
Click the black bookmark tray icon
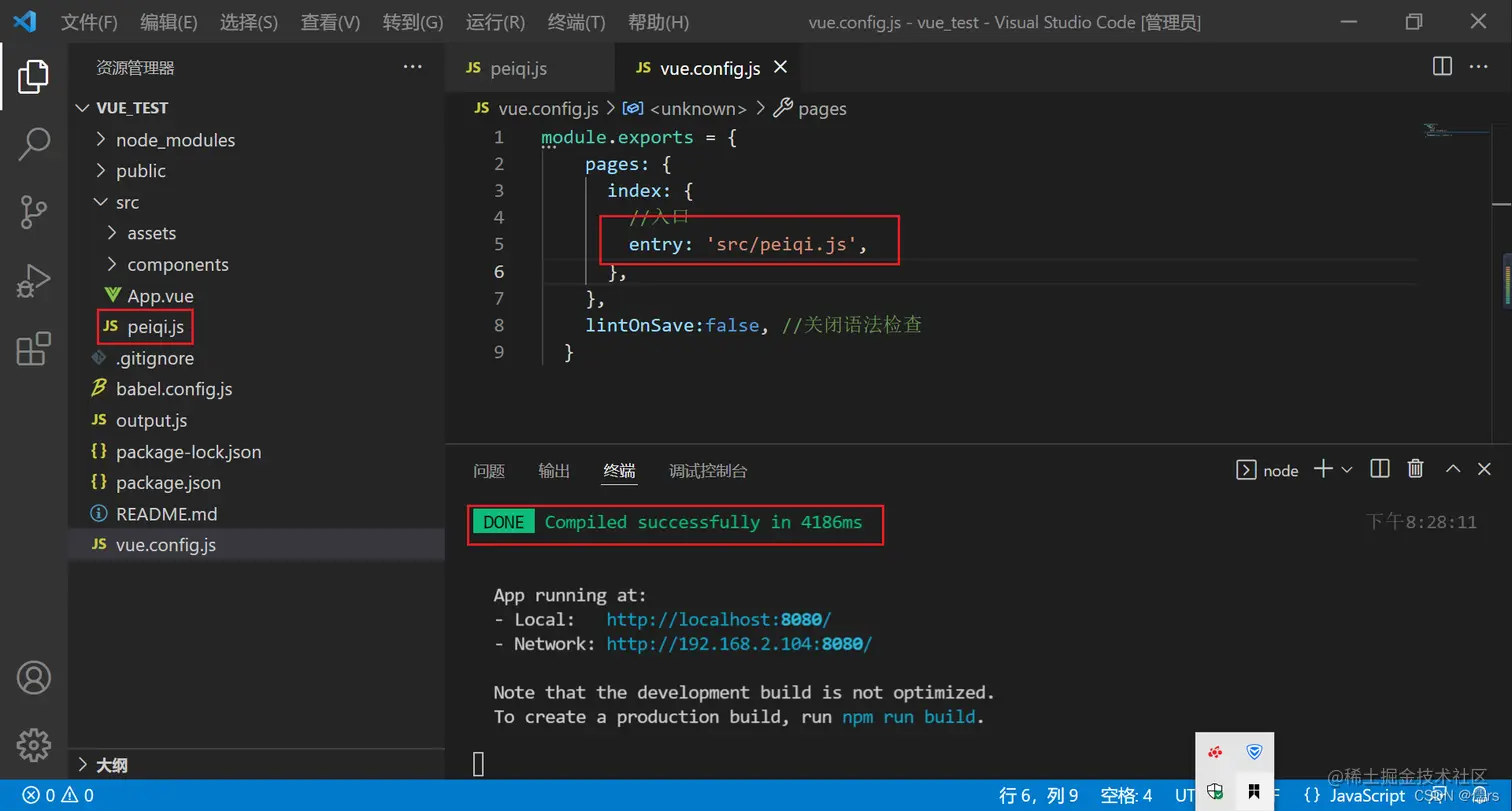[x=1254, y=791]
